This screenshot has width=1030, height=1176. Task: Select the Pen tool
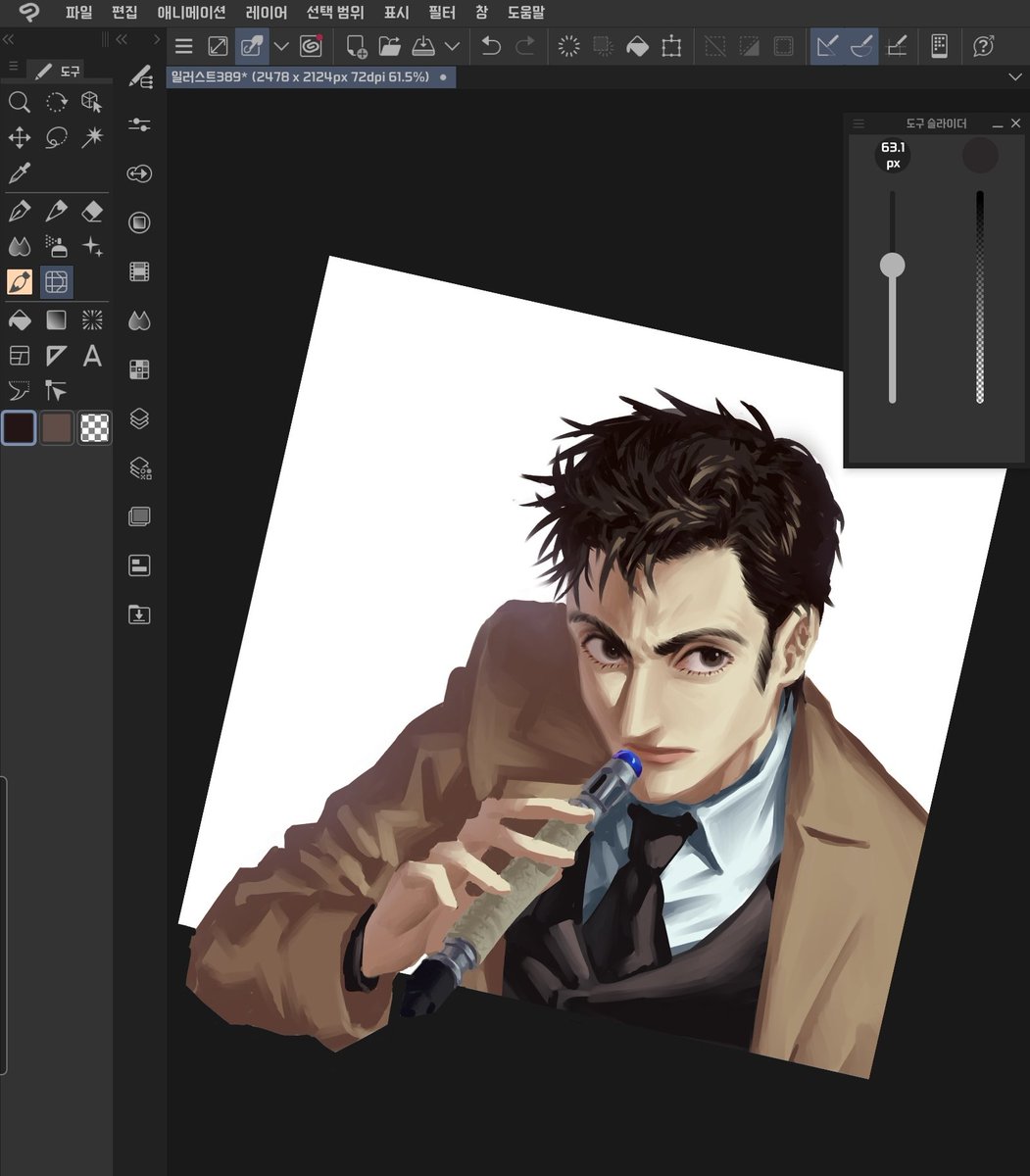pyautogui.click(x=20, y=210)
